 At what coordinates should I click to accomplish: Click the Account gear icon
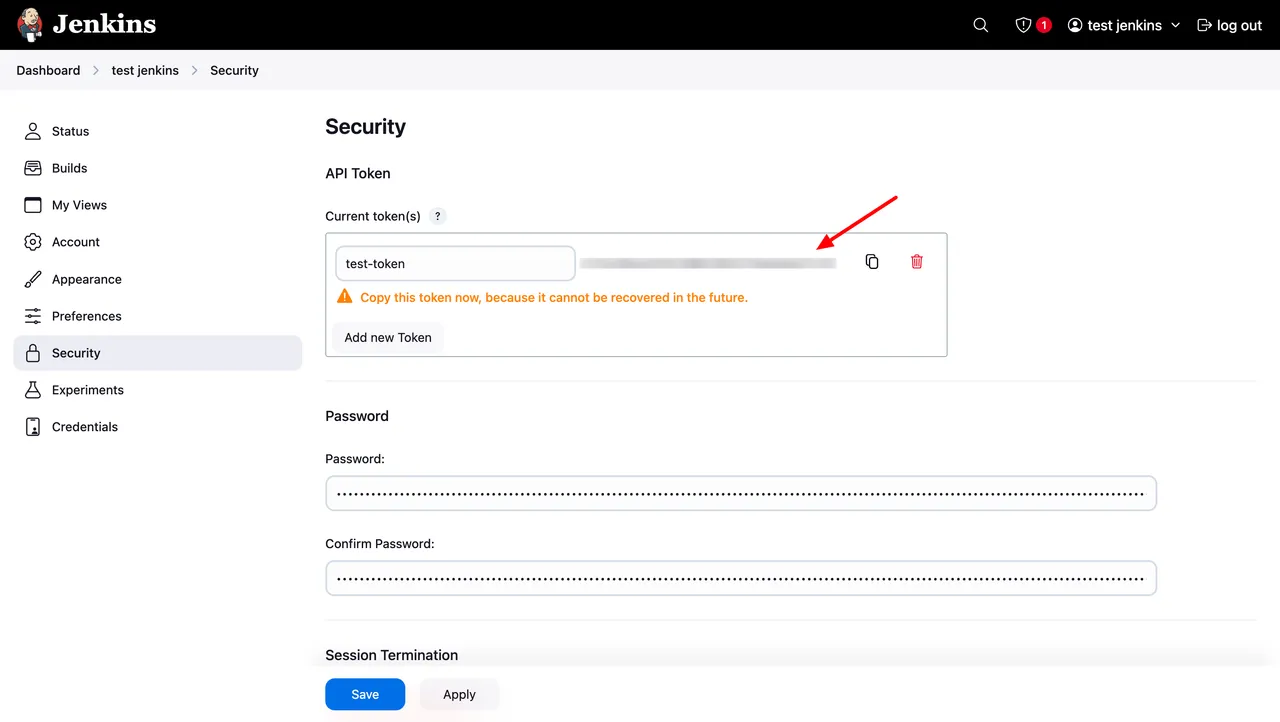[x=33, y=242]
